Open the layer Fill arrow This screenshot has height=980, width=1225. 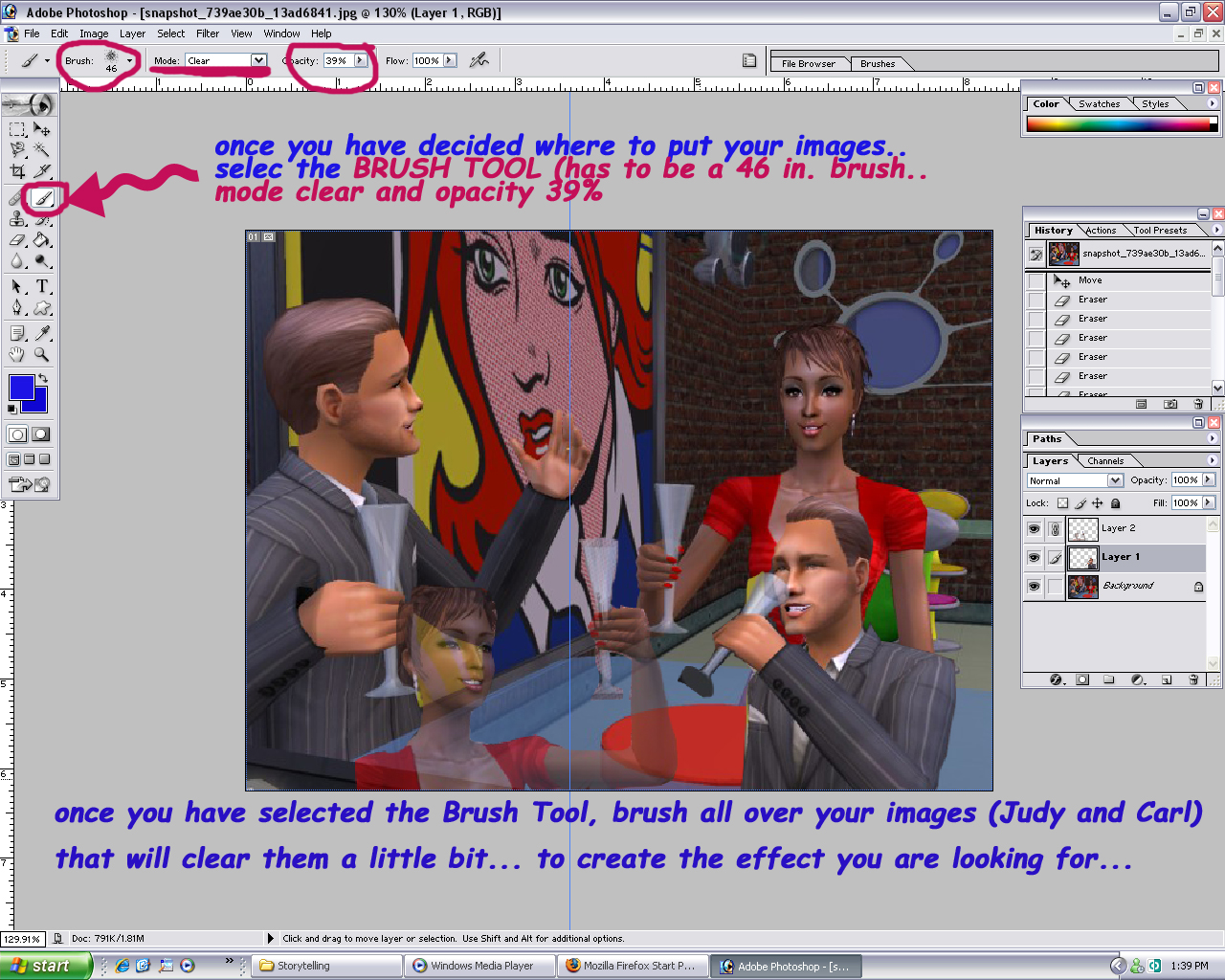pyautogui.click(x=1209, y=502)
